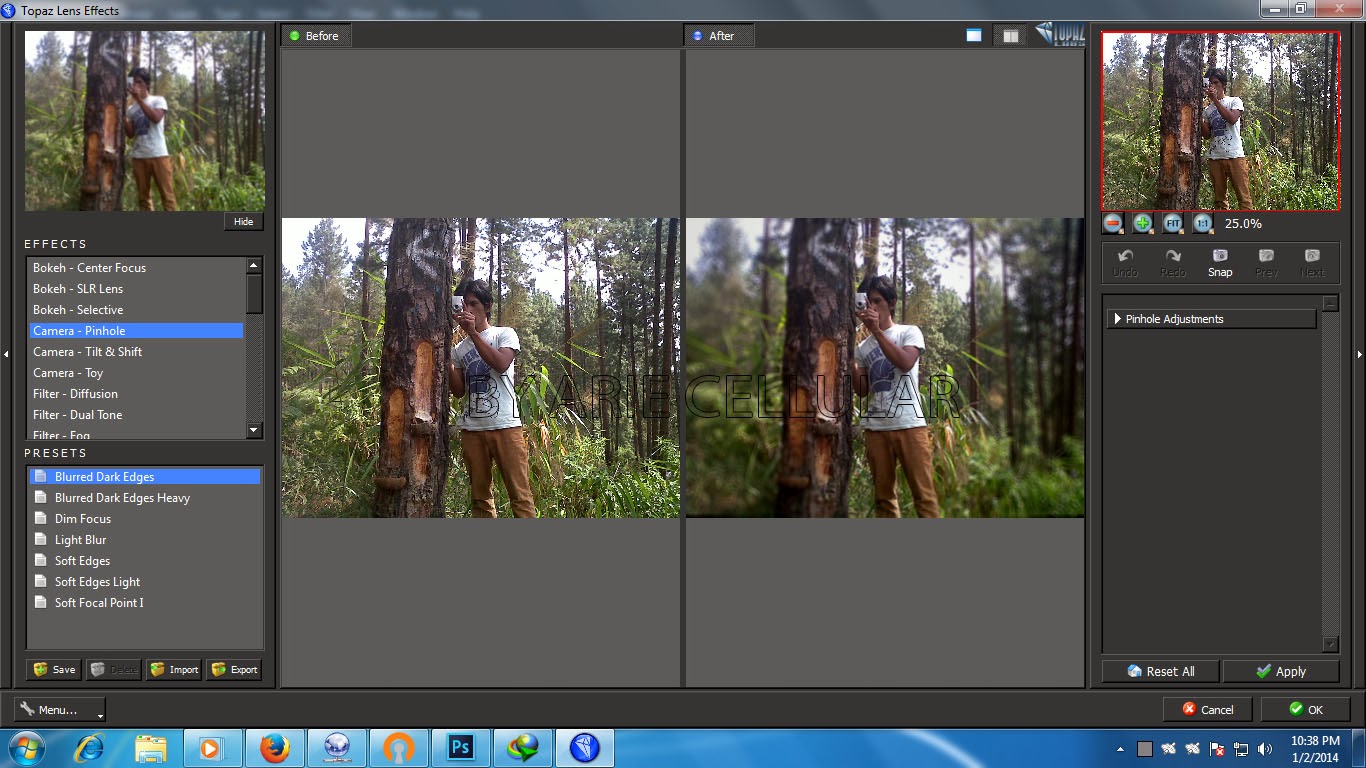Image resolution: width=1366 pixels, height=768 pixels.
Task: Choose the Dim Focus preset
Action: [x=144, y=519]
